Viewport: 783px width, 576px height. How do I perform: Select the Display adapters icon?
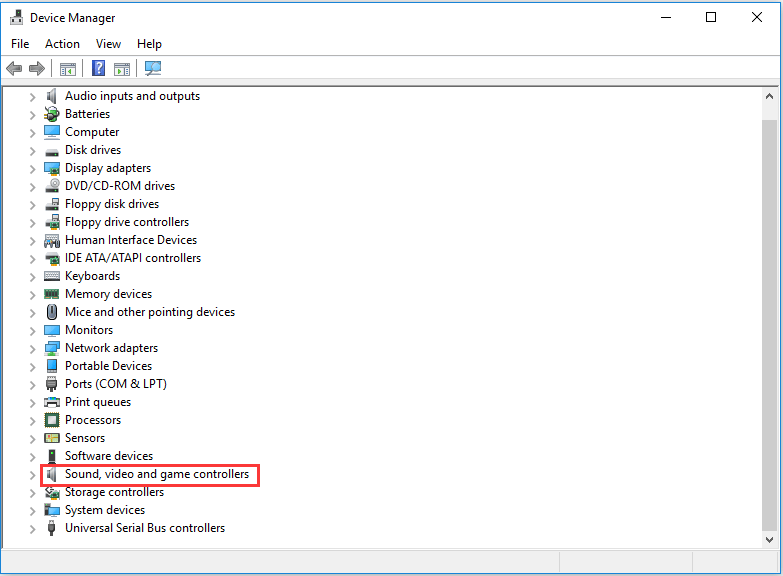pos(51,168)
